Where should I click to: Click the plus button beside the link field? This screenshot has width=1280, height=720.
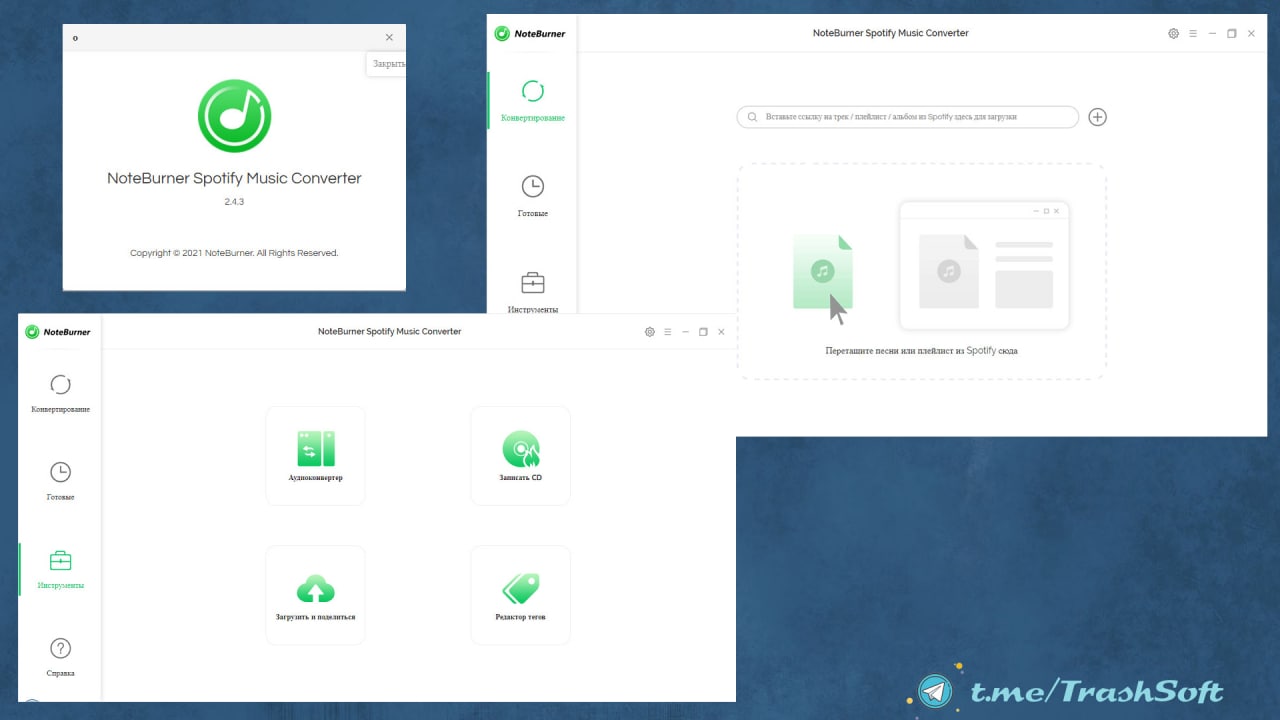point(1097,117)
